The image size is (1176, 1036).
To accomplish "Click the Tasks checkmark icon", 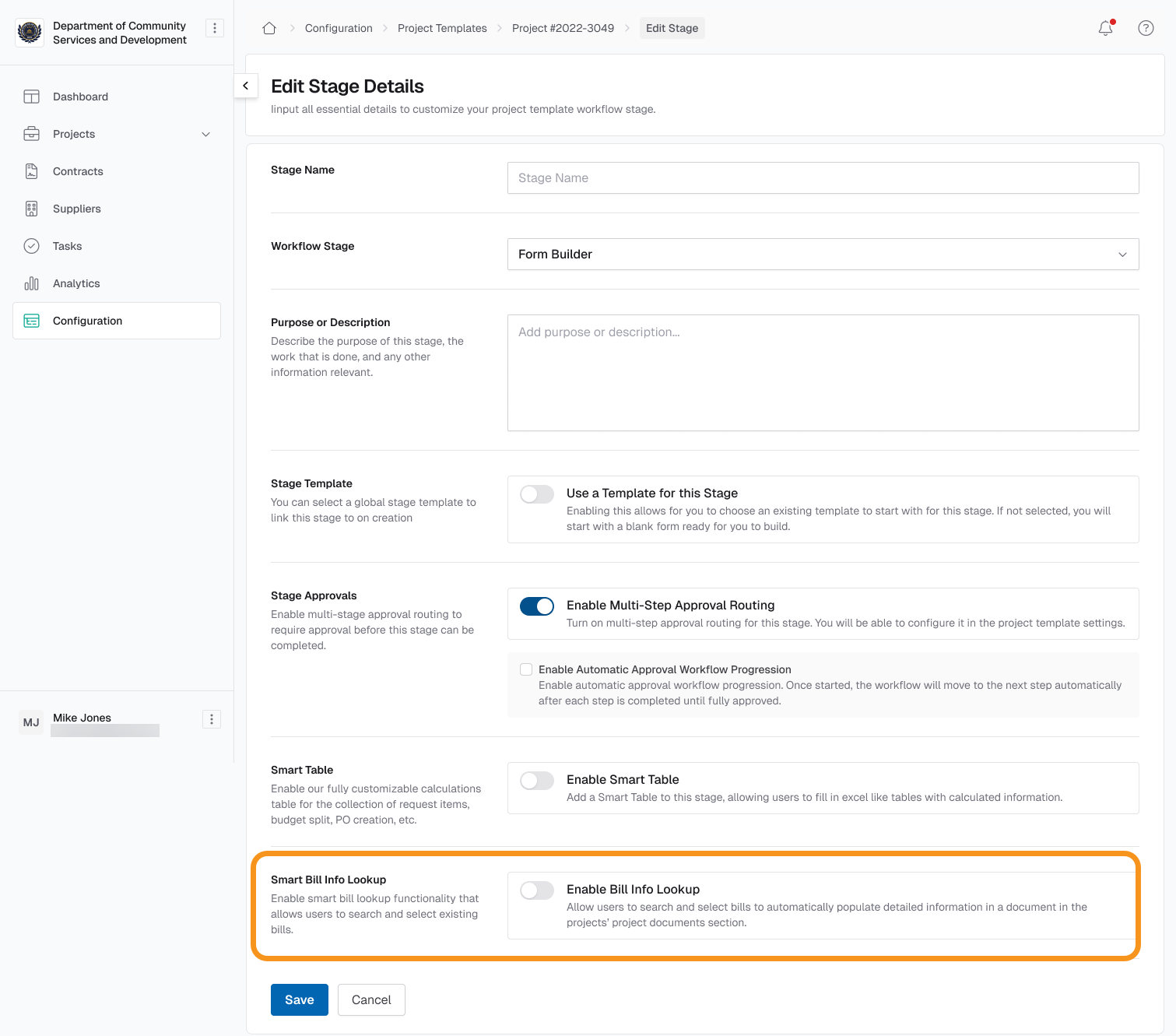I will point(31,246).
